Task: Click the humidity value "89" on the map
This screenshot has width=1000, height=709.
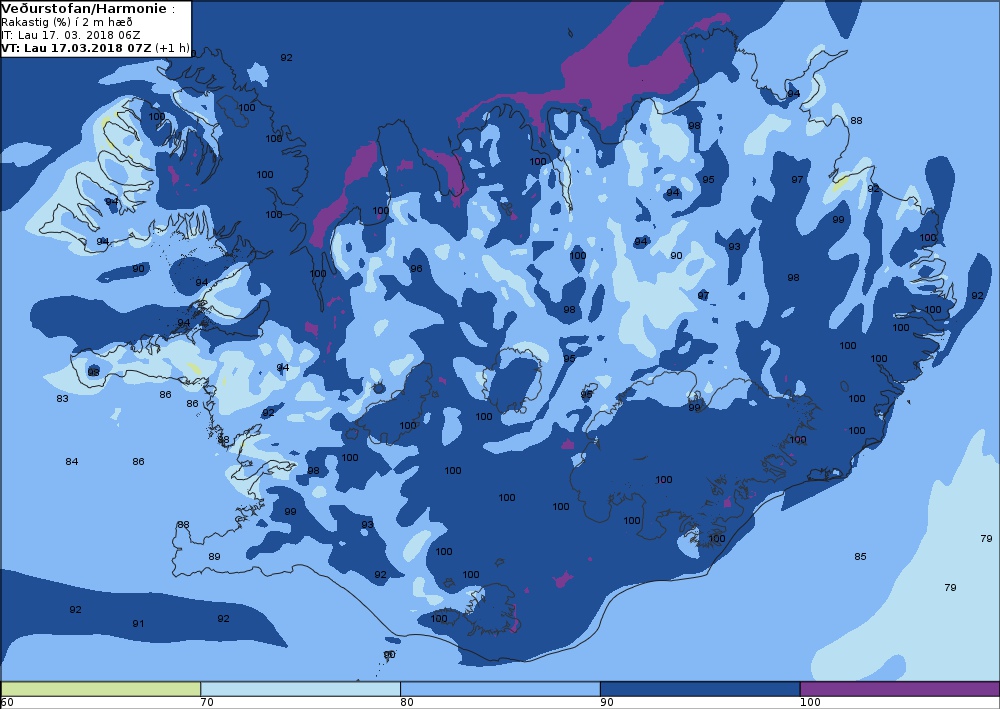Action: pyautogui.click(x=214, y=557)
